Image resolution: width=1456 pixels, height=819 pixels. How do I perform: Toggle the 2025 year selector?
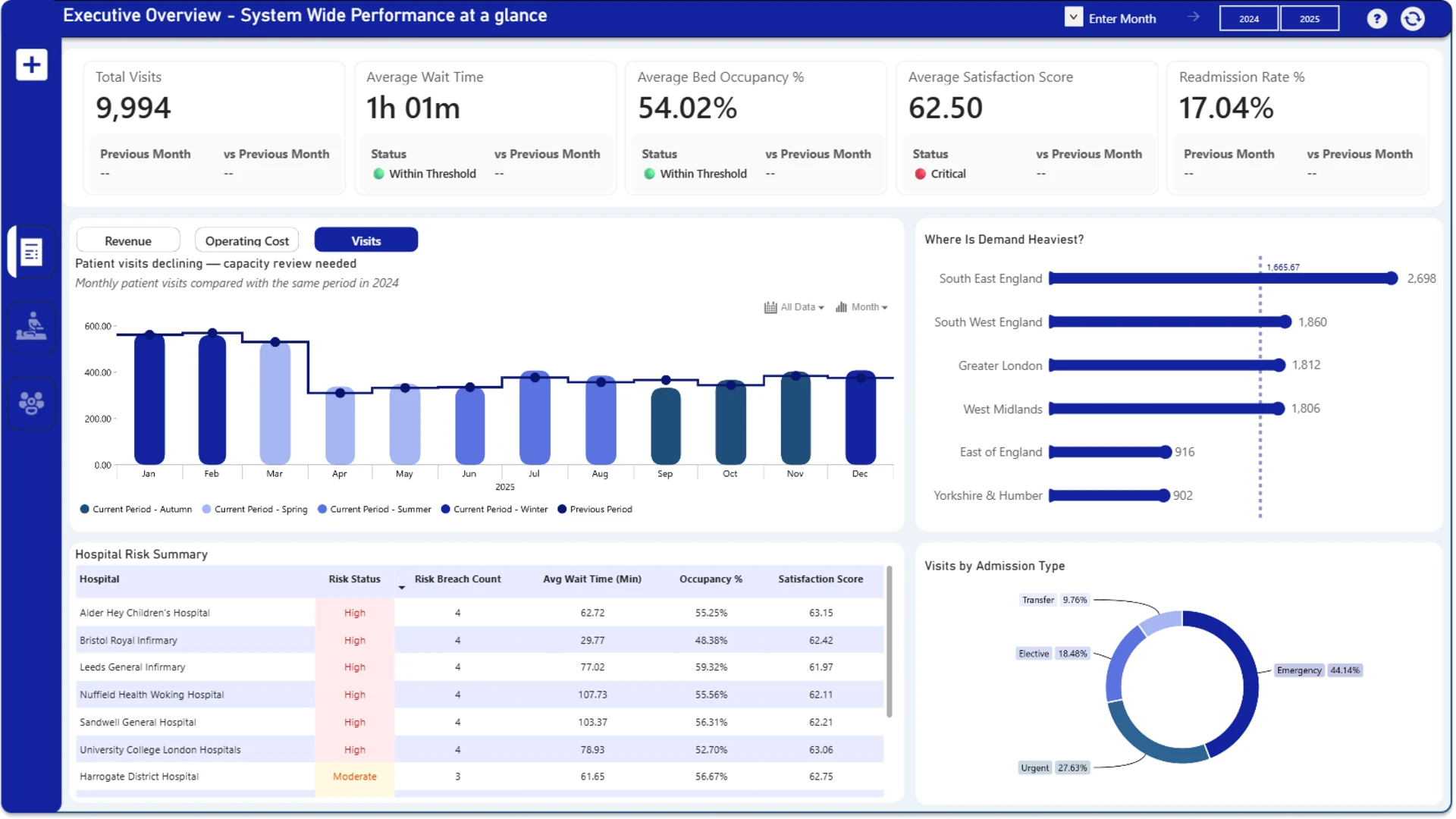point(1310,18)
